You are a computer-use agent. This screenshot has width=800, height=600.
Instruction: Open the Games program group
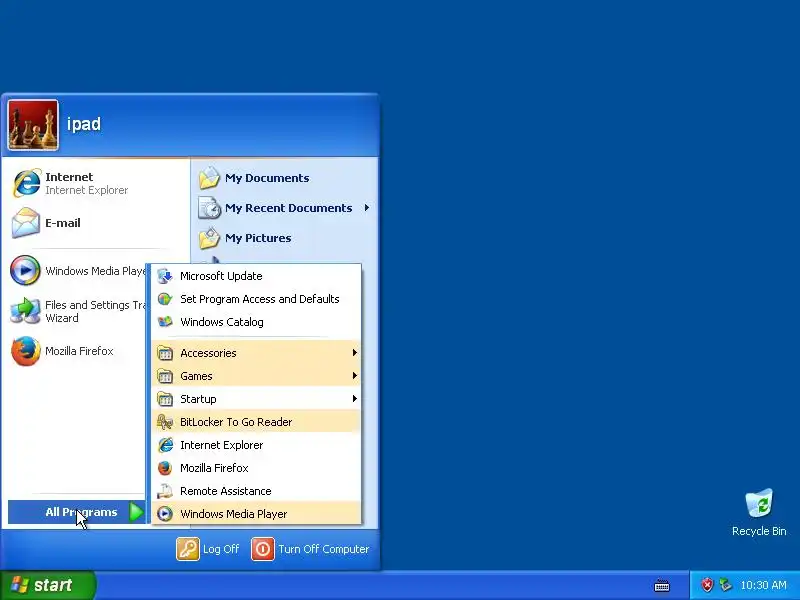(256, 376)
